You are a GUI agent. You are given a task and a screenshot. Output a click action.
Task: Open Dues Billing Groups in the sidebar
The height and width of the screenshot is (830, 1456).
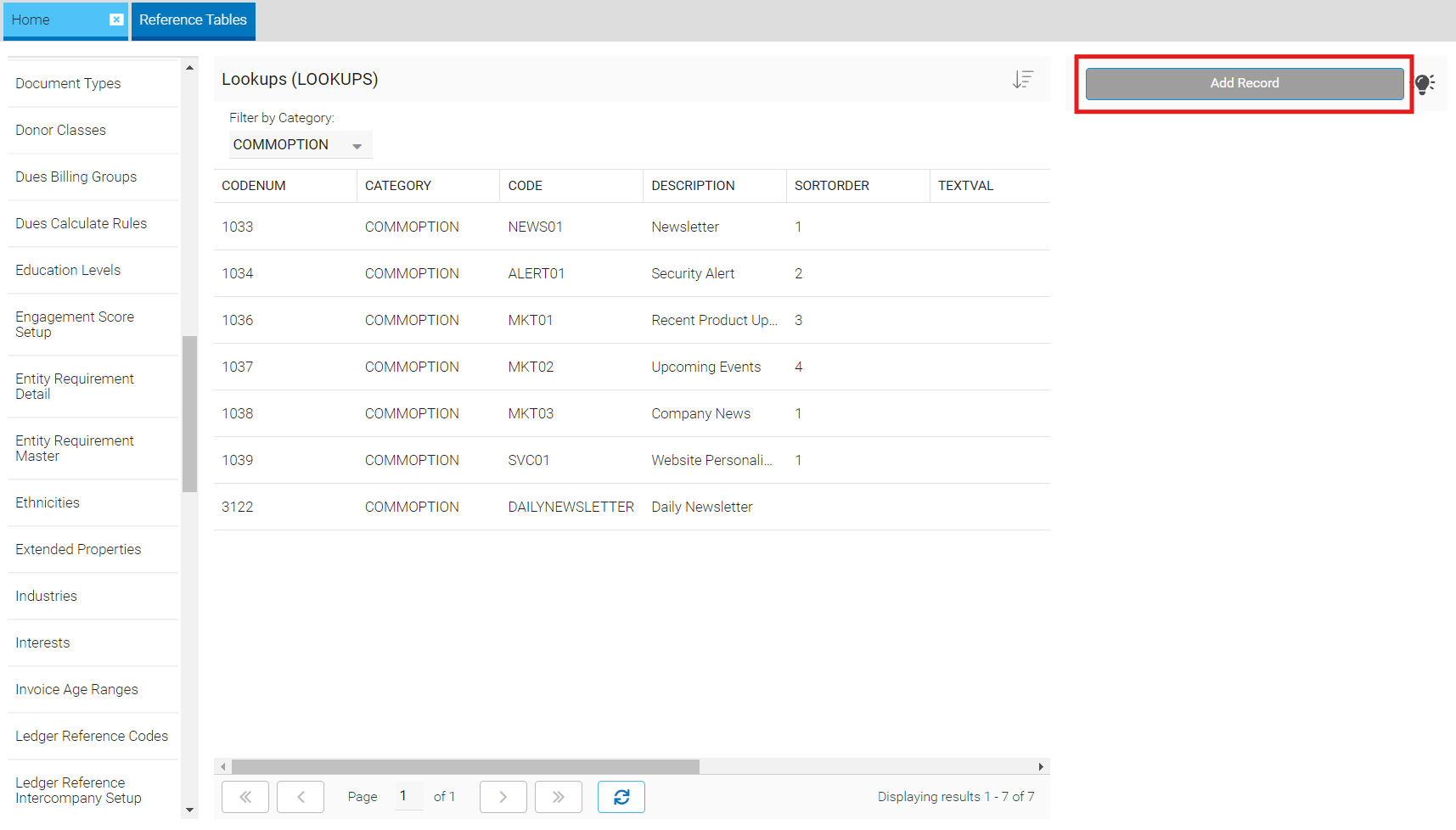pos(93,177)
